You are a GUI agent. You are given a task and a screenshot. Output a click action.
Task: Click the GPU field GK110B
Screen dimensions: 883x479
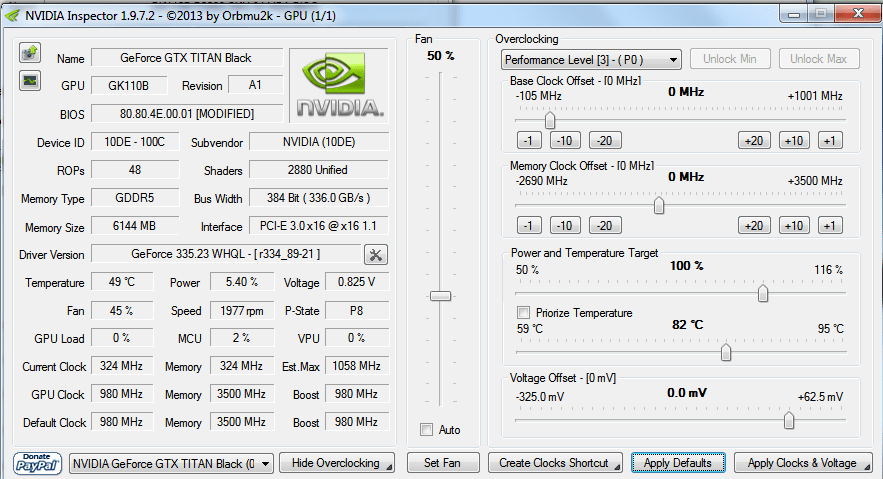(129, 86)
